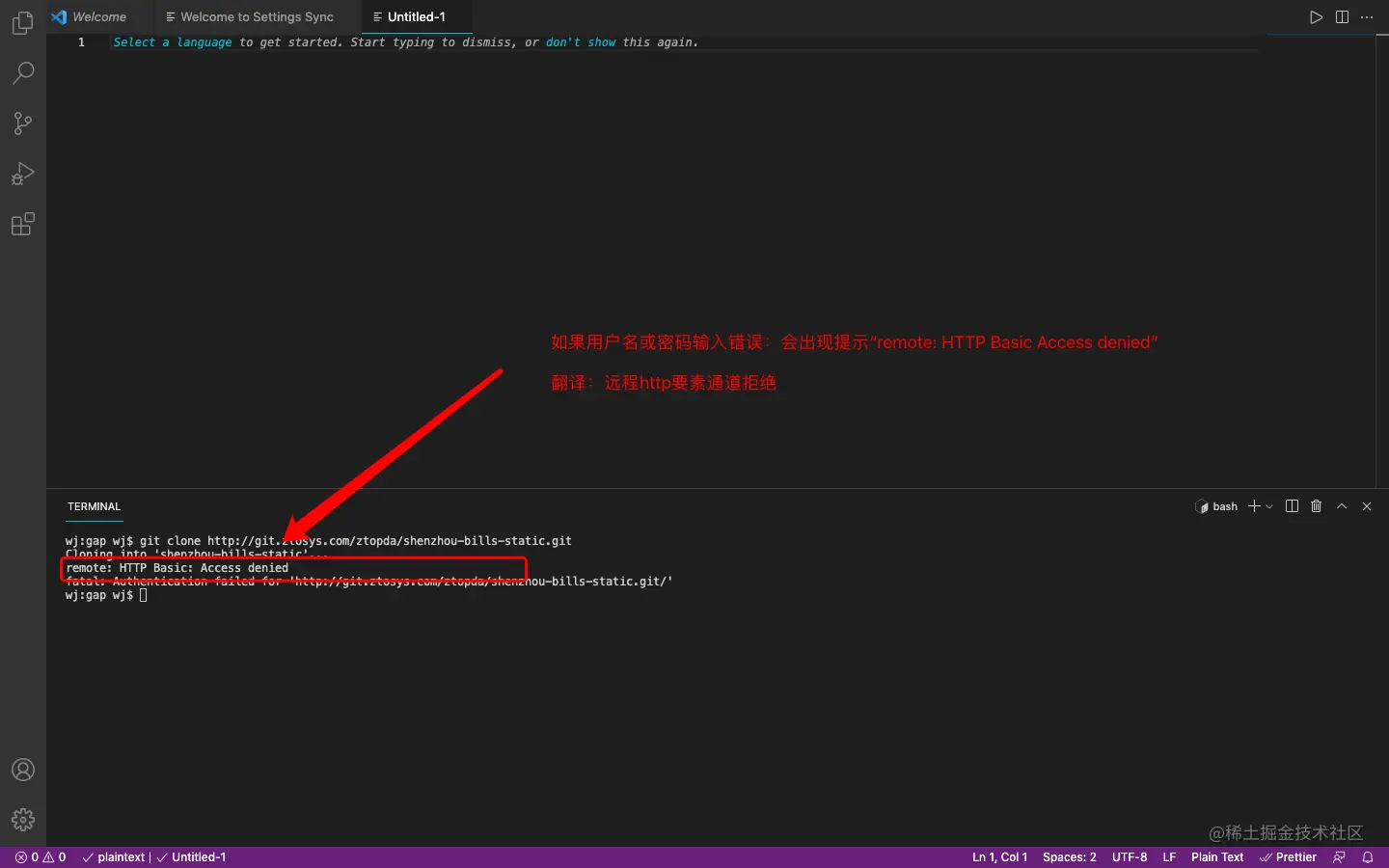Change language mode Plain Text
Viewport: 1389px width, 868px height.
coord(1217,857)
